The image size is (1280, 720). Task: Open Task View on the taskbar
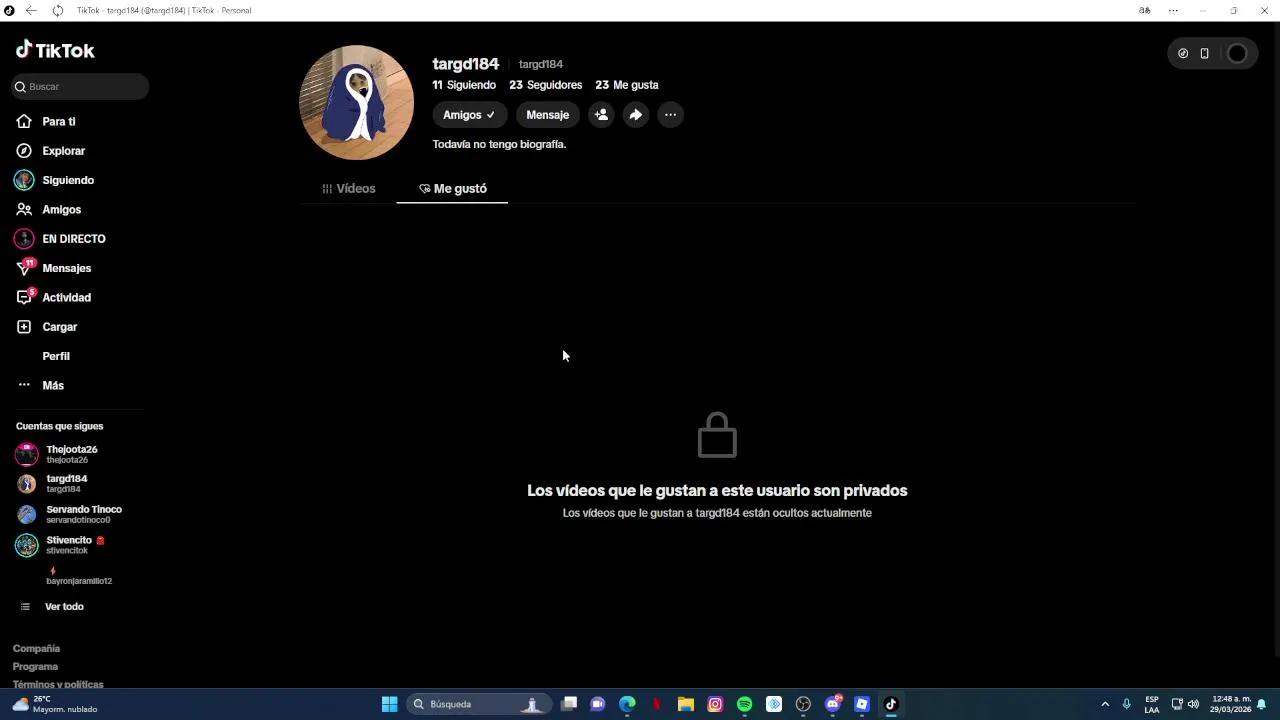coord(569,704)
